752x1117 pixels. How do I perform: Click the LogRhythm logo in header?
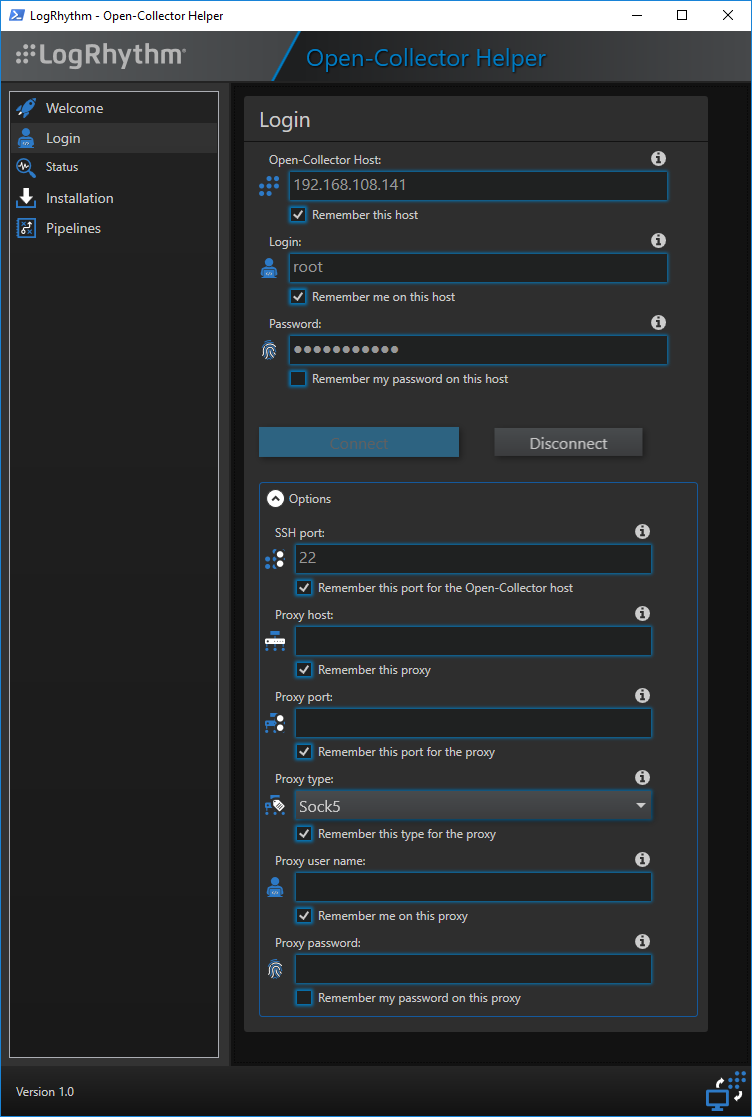coord(101,55)
